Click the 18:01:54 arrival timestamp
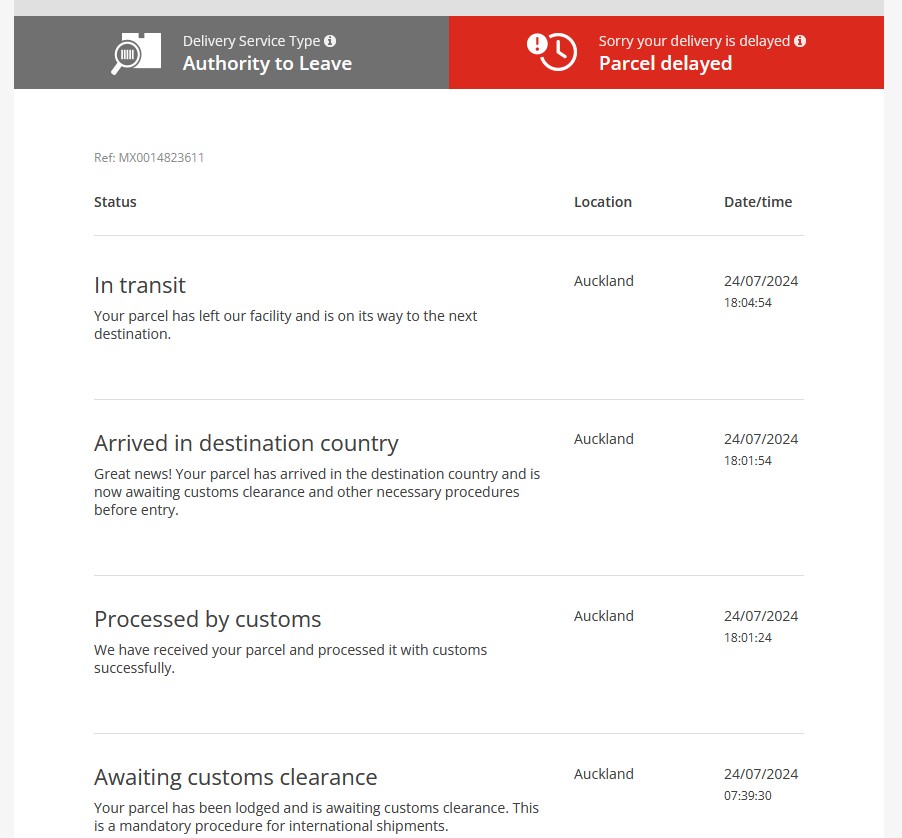The image size is (902, 838). 747,461
